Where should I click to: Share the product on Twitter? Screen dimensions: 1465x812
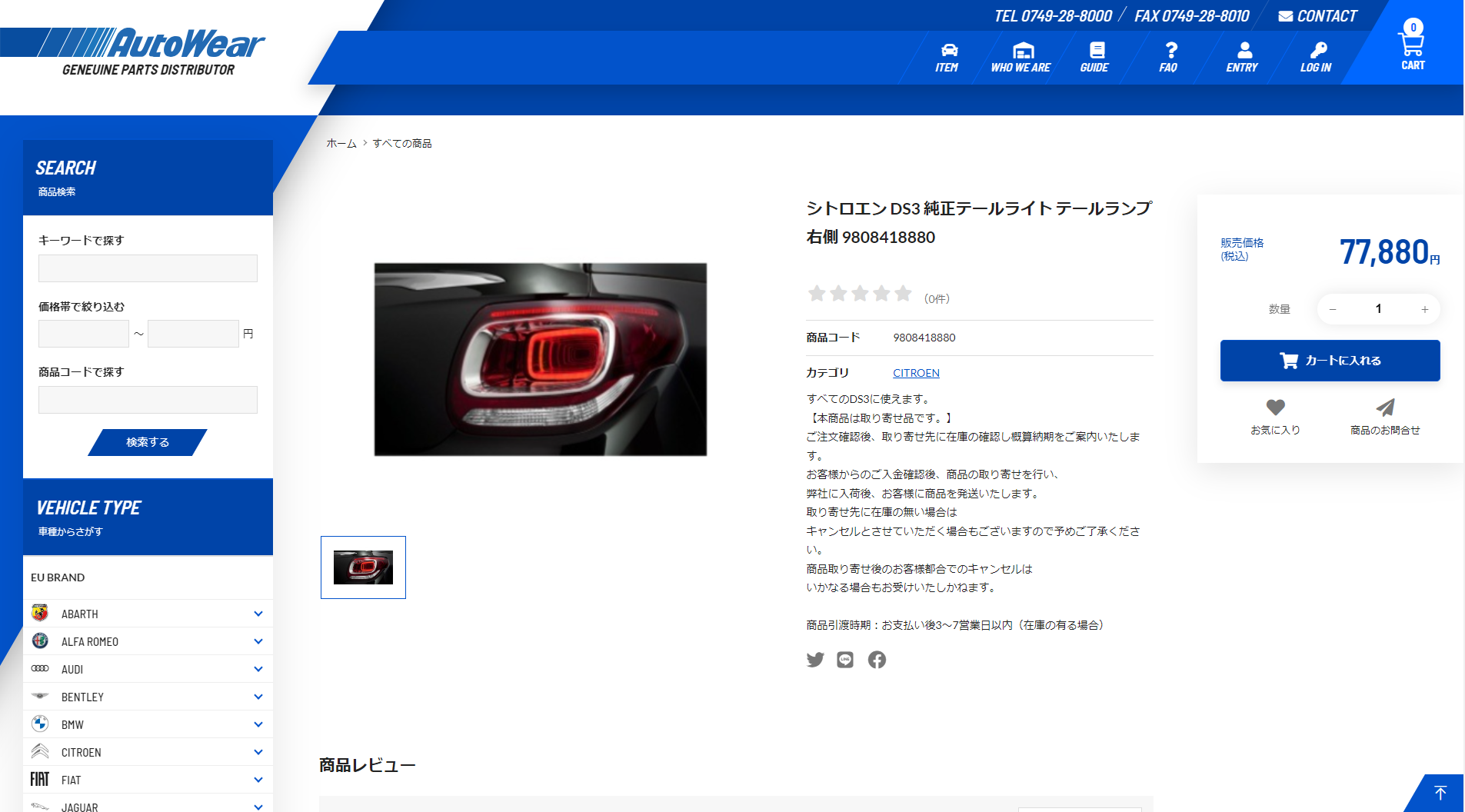click(x=815, y=660)
